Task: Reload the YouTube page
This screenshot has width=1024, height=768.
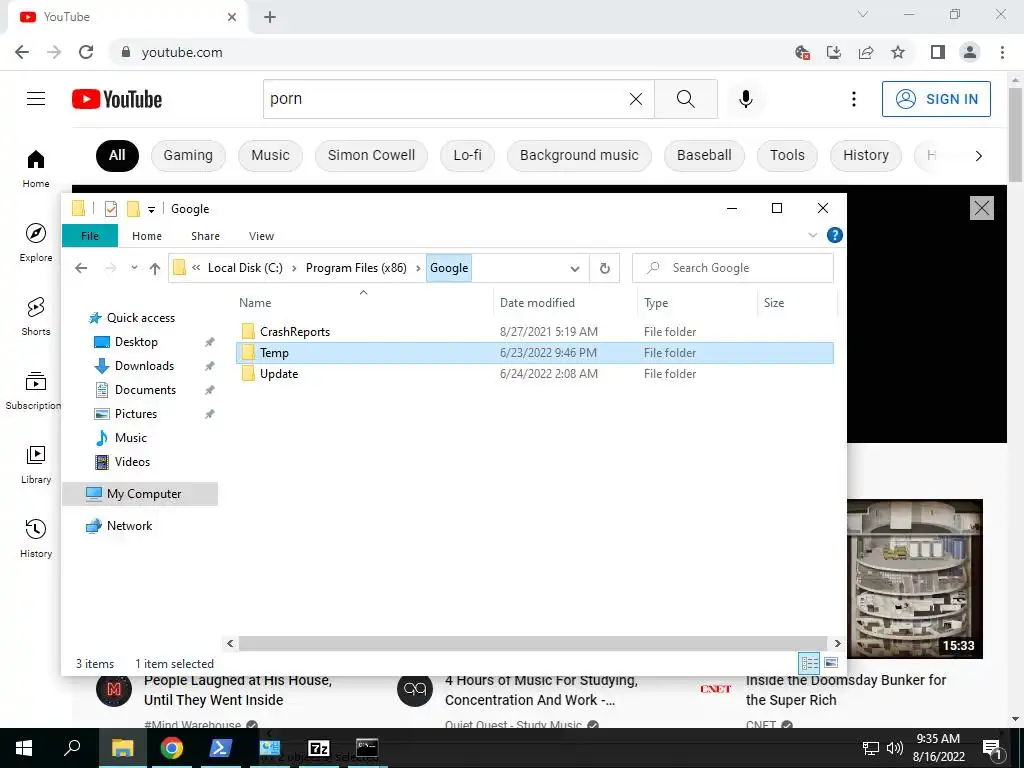Action: click(x=86, y=52)
